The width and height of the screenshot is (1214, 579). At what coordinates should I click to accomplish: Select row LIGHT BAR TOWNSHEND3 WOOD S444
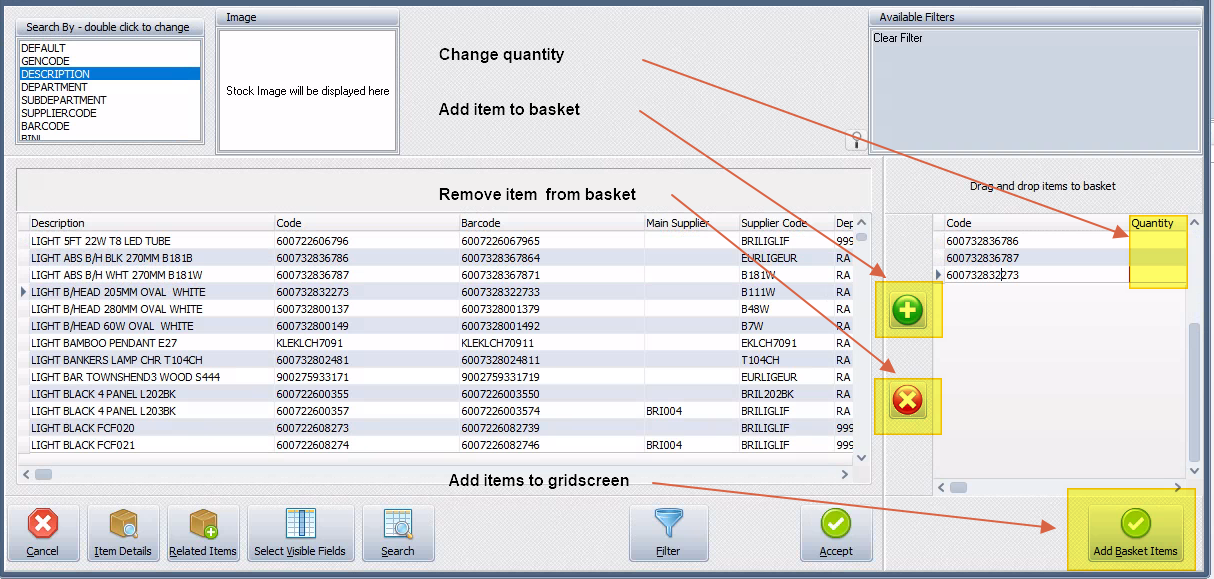point(435,377)
